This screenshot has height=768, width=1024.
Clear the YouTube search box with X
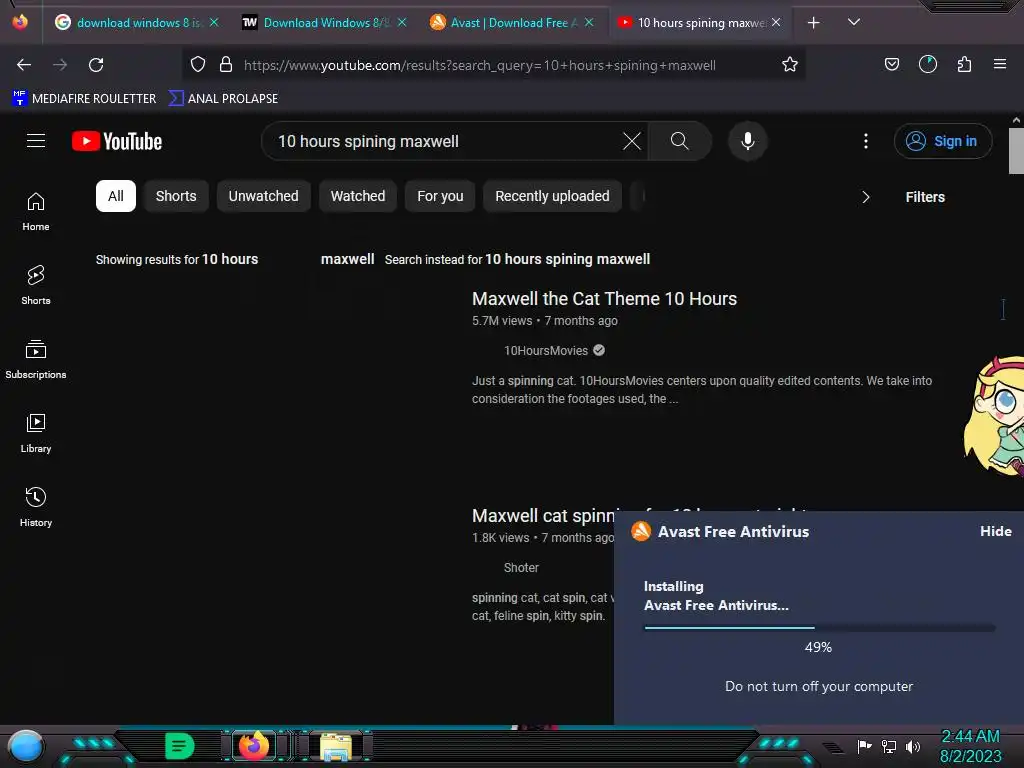(632, 141)
